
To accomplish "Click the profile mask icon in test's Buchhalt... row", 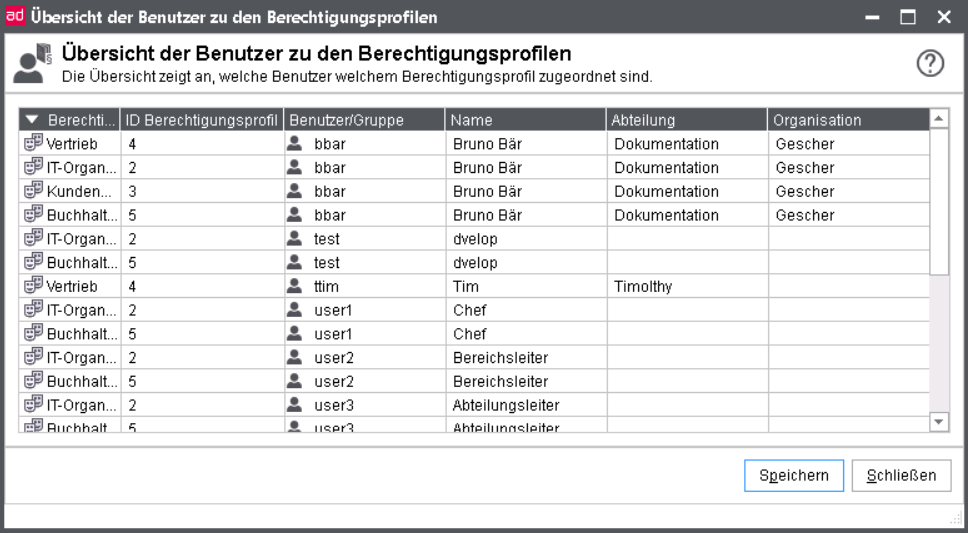I will point(33,262).
